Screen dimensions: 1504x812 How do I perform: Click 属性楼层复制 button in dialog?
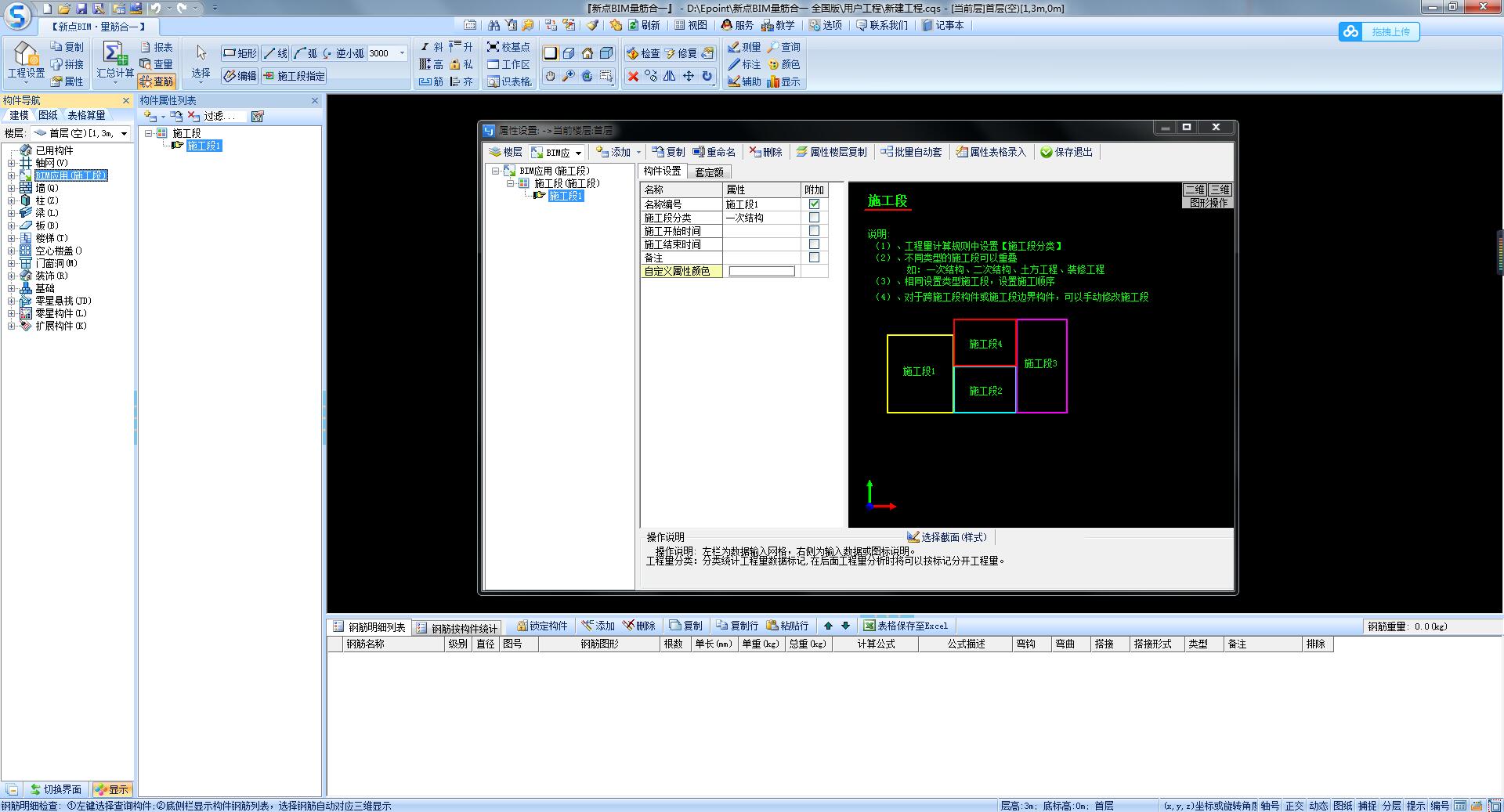coord(831,152)
